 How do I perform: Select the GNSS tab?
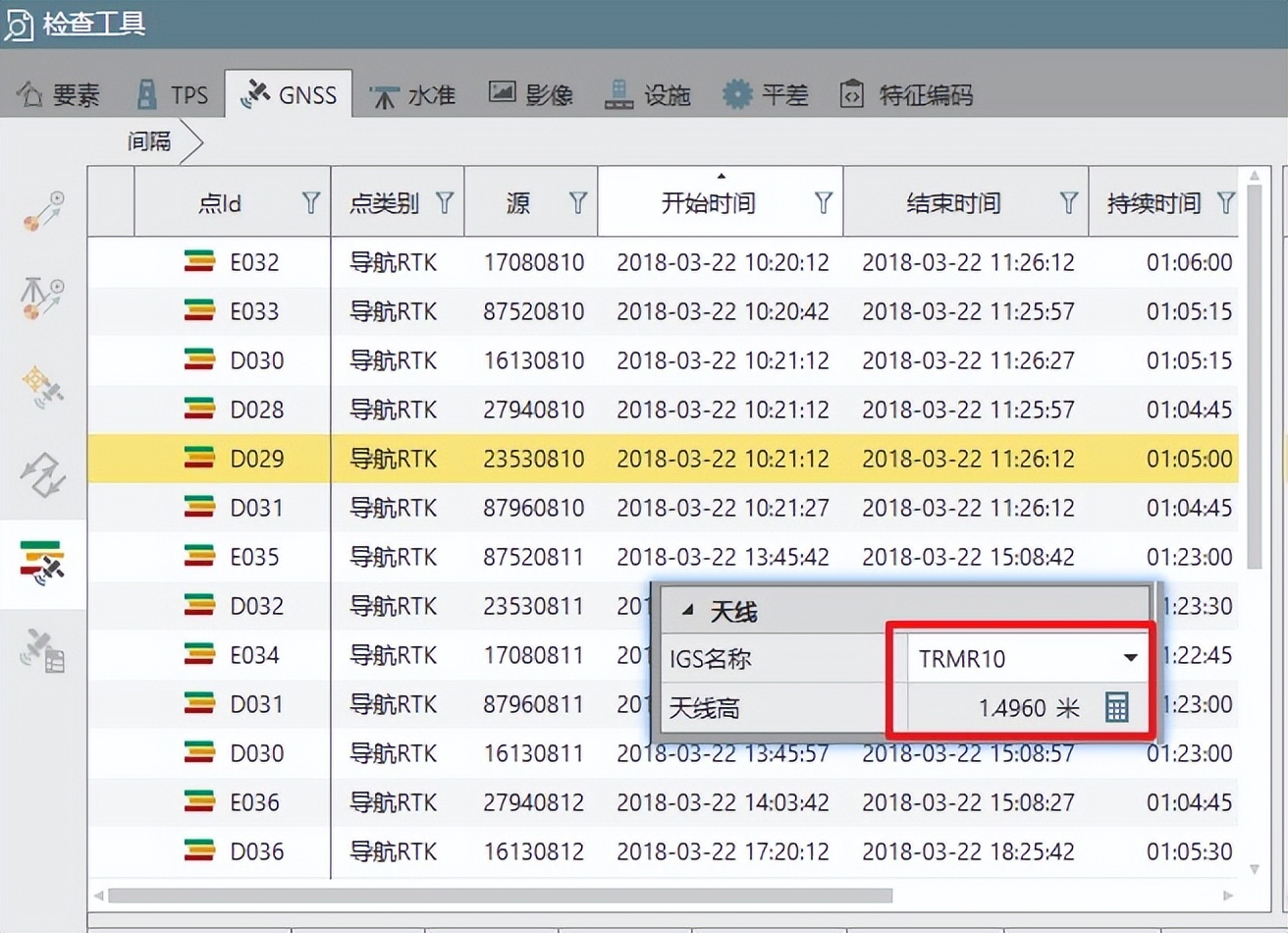pyautogui.click(x=289, y=94)
